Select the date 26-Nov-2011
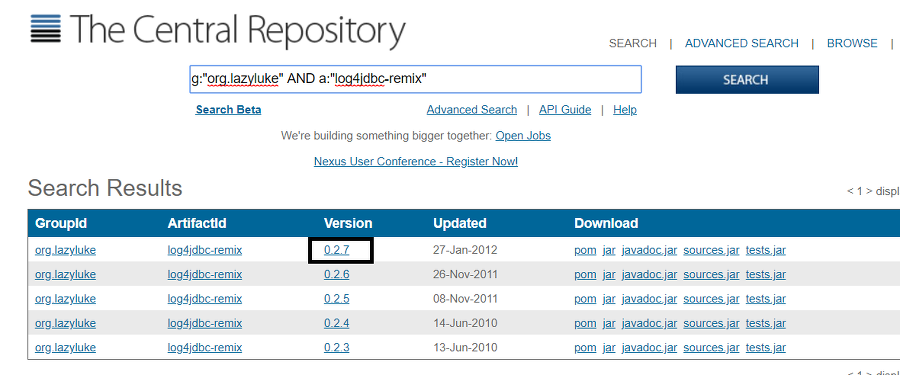 [x=465, y=275]
